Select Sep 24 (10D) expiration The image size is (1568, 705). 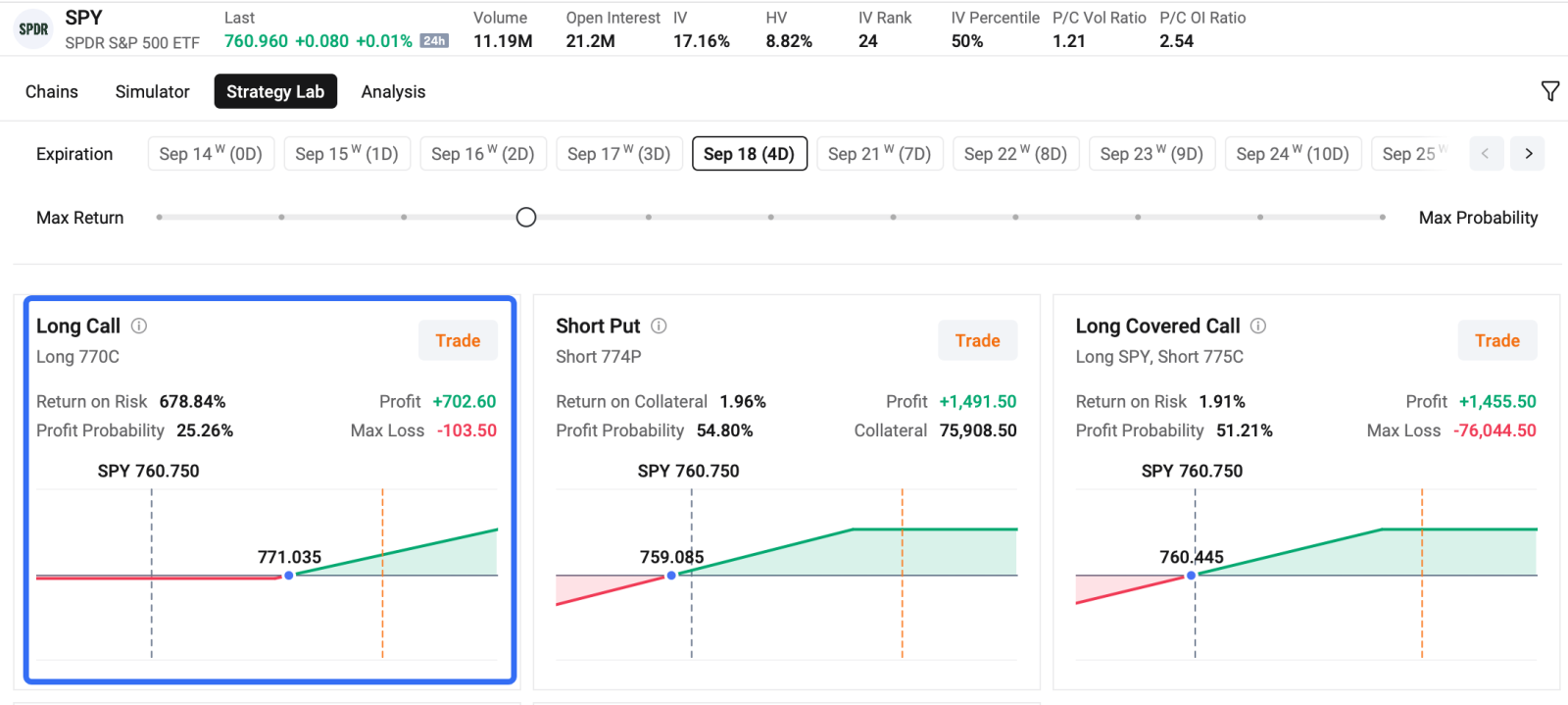(1293, 154)
